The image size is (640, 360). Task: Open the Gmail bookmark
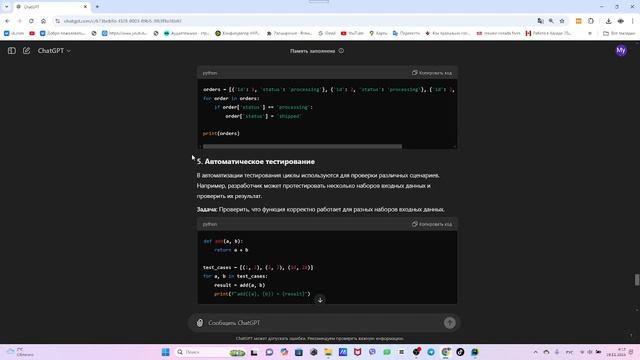327,33
